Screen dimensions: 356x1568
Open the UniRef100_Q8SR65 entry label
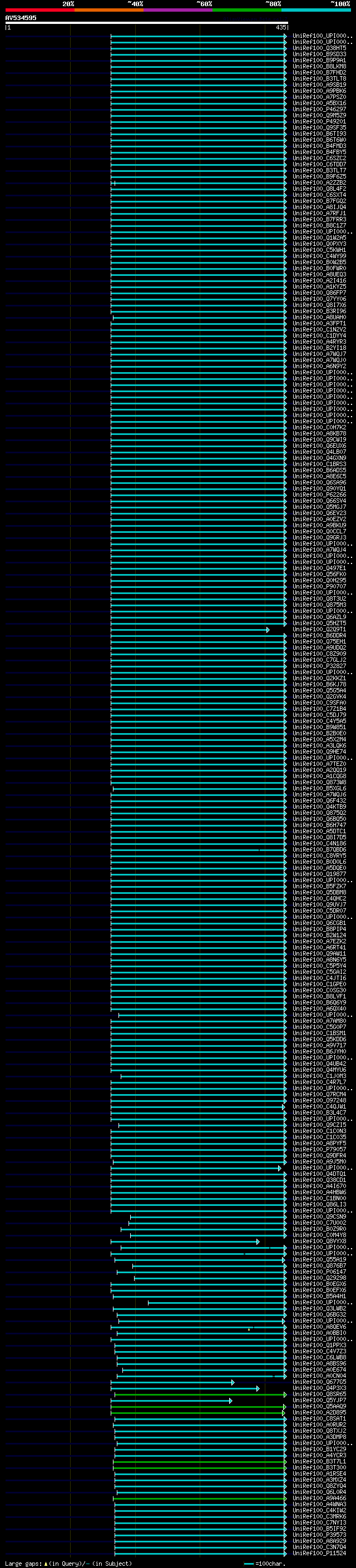point(319,1394)
